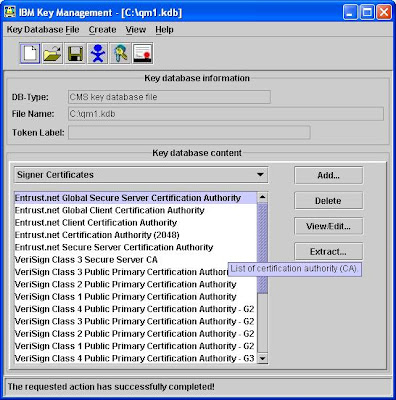Open the Key Database File menu
This screenshot has height=400, width=396.
pos(43,30)
